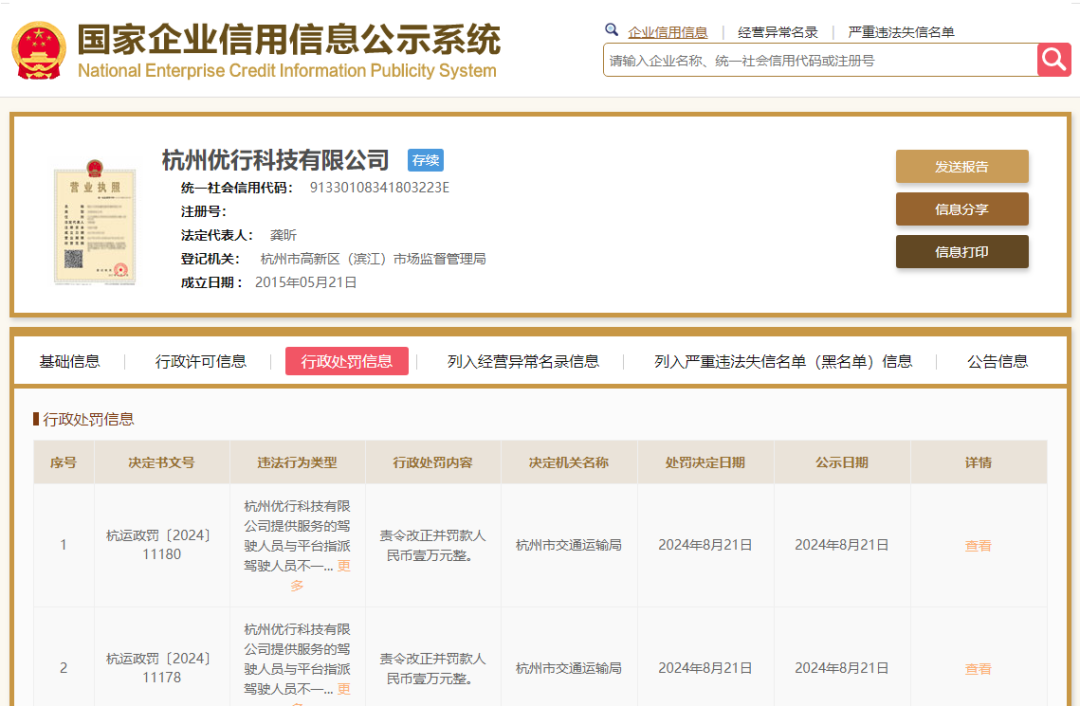Click the national emblem logo
The height and width of the screenshot is (706, 1080).
tap(39, 50)
